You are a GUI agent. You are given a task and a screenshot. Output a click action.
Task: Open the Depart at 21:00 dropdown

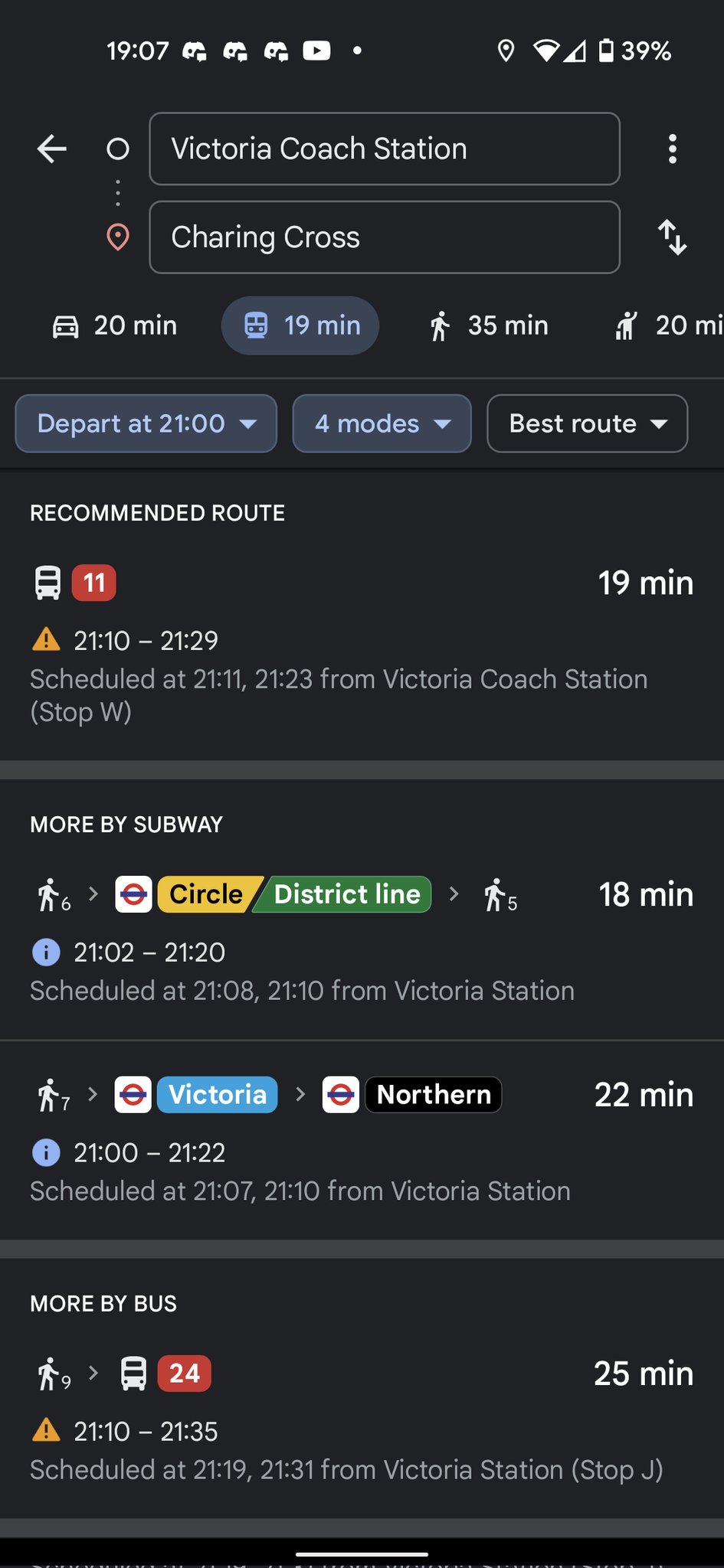pos(146,423)
